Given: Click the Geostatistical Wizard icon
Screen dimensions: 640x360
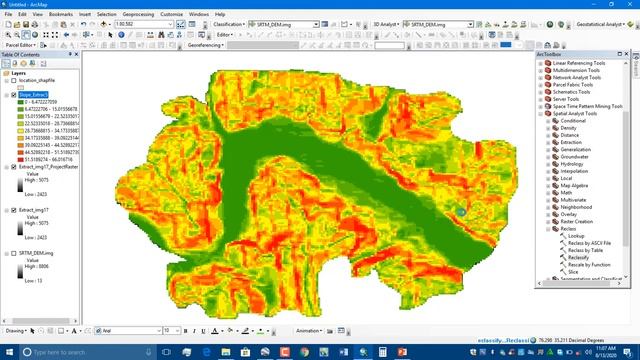Looking at the screenshot, I should coord(630,24).
